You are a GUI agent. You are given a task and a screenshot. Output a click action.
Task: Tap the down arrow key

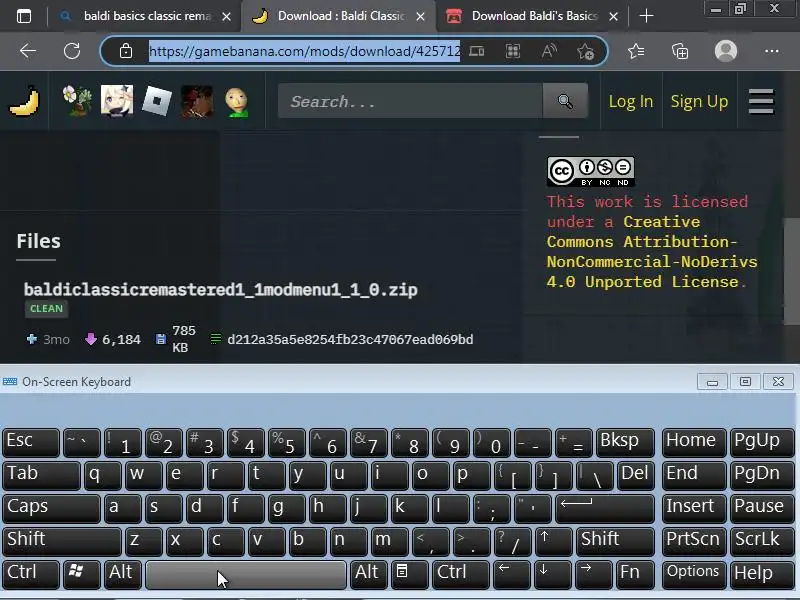tap(553, 574)
